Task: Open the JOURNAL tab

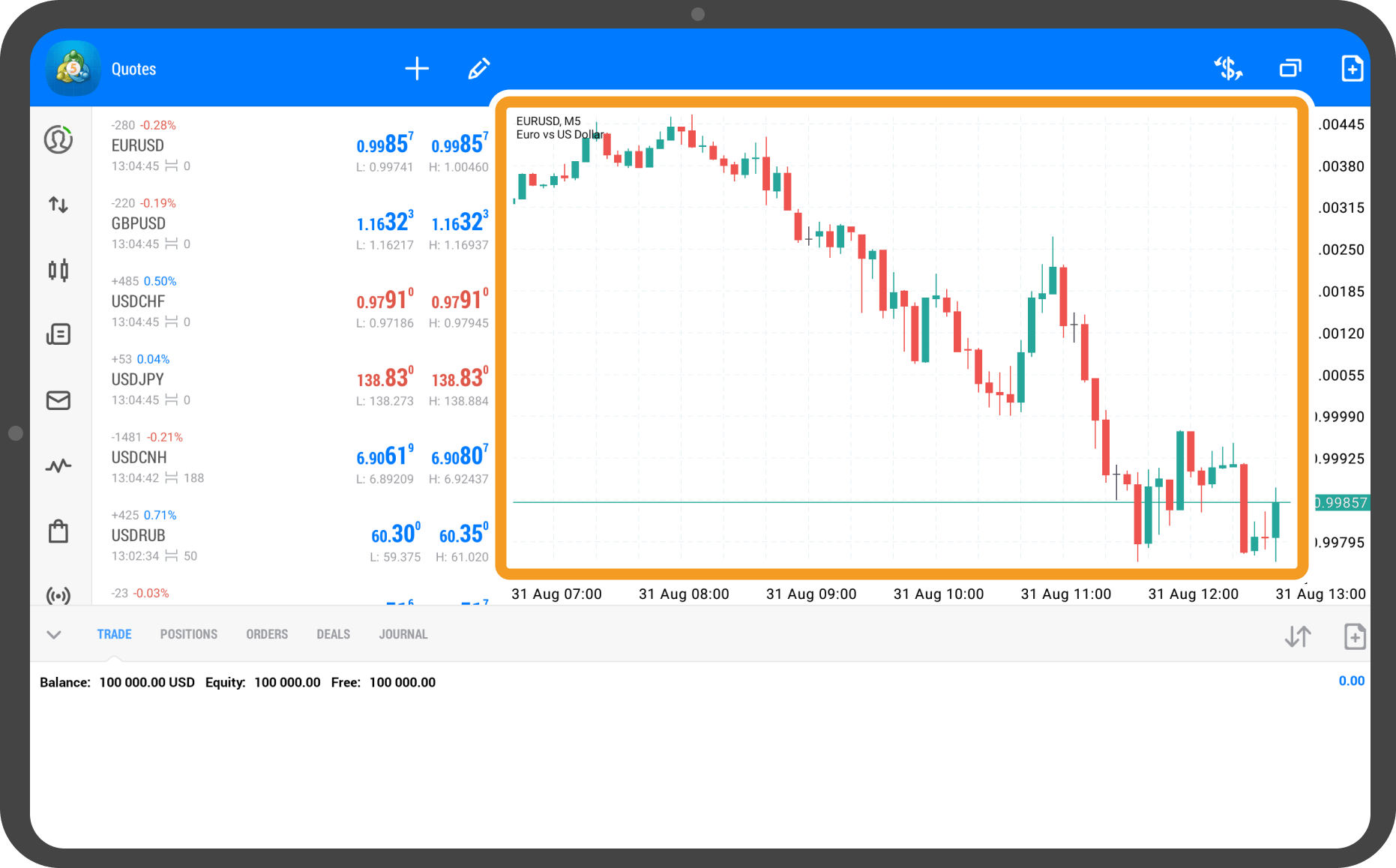Action: pyautogui.click(x=403, y=634)
